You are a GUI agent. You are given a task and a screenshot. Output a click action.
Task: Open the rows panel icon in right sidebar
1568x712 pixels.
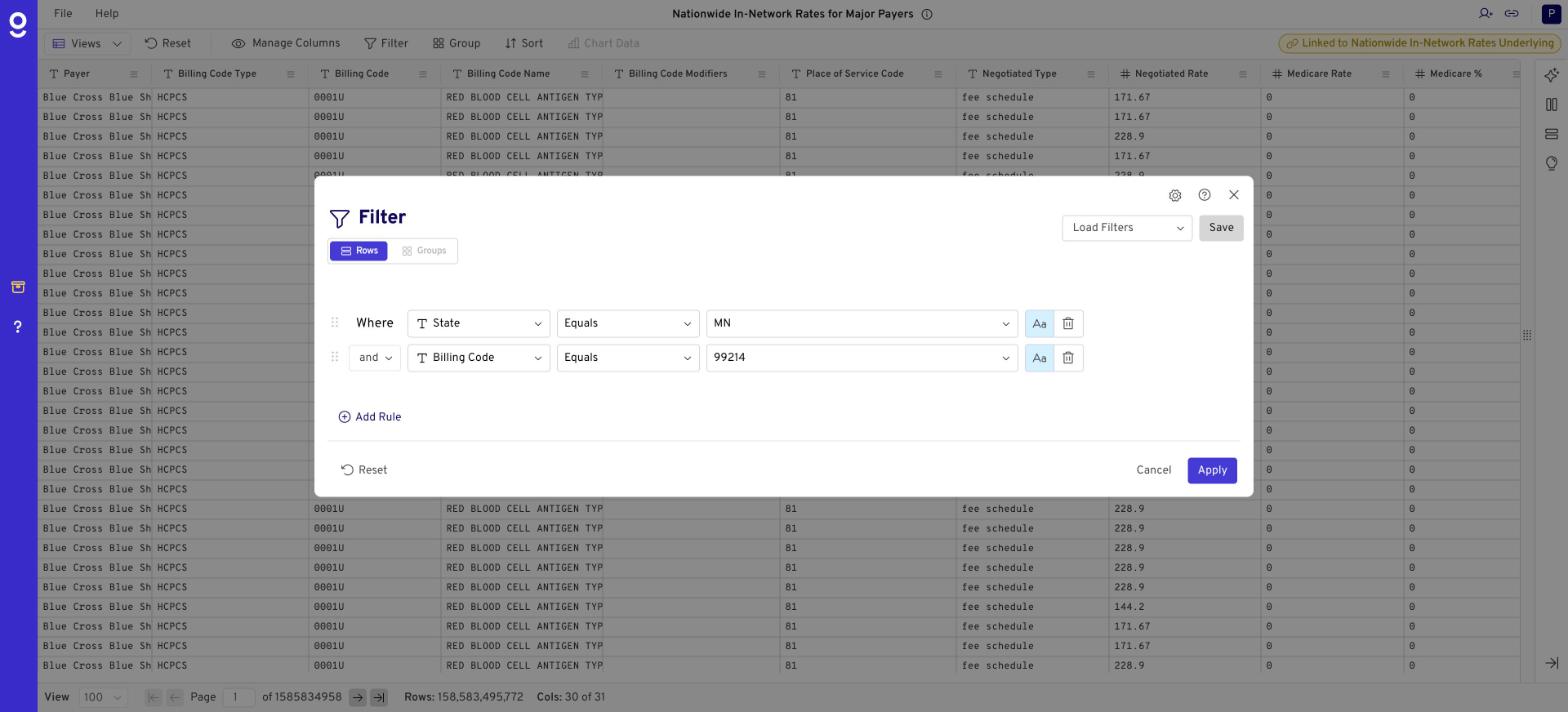[1551, 134]
